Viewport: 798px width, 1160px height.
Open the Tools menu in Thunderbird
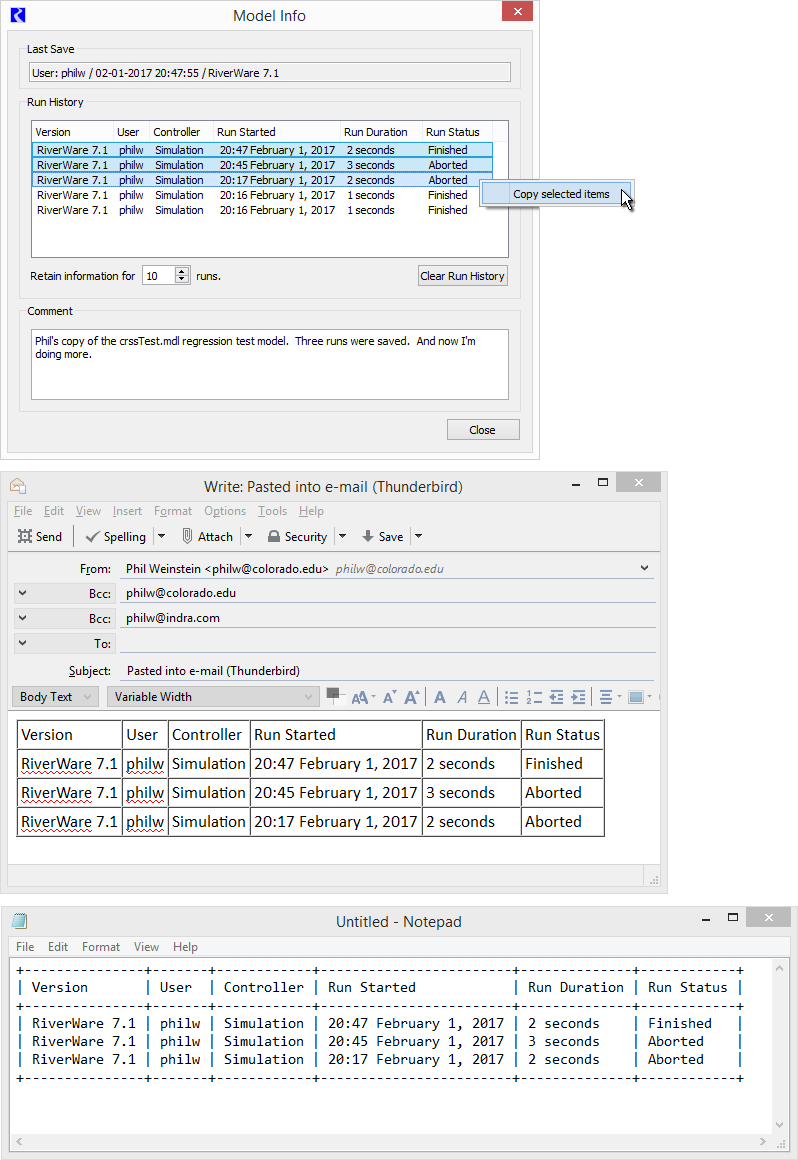pyautogui.click(x=272, y=511)
